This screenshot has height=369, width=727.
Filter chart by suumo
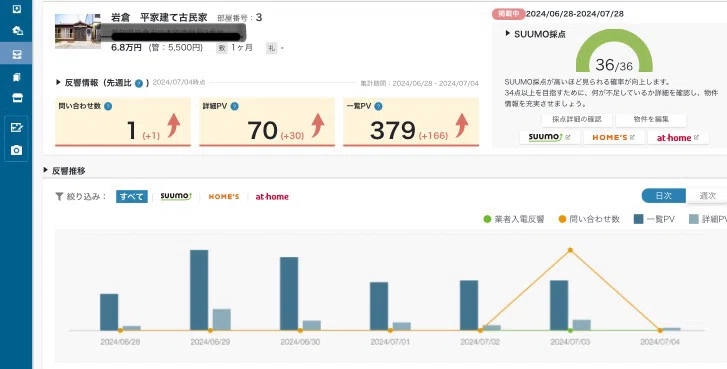tap(176, 196)
